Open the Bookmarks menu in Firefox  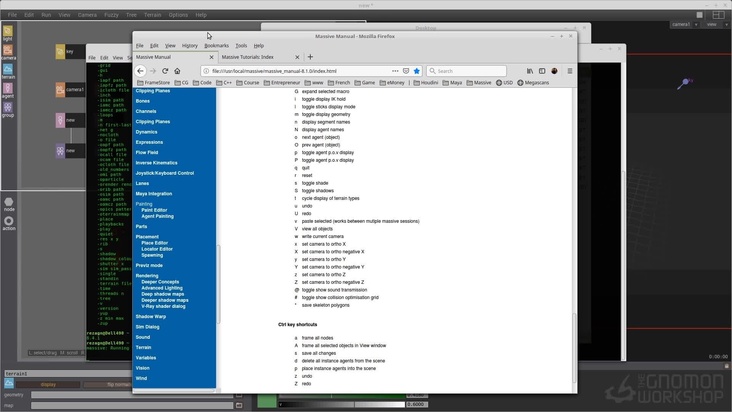coord(216,45)
